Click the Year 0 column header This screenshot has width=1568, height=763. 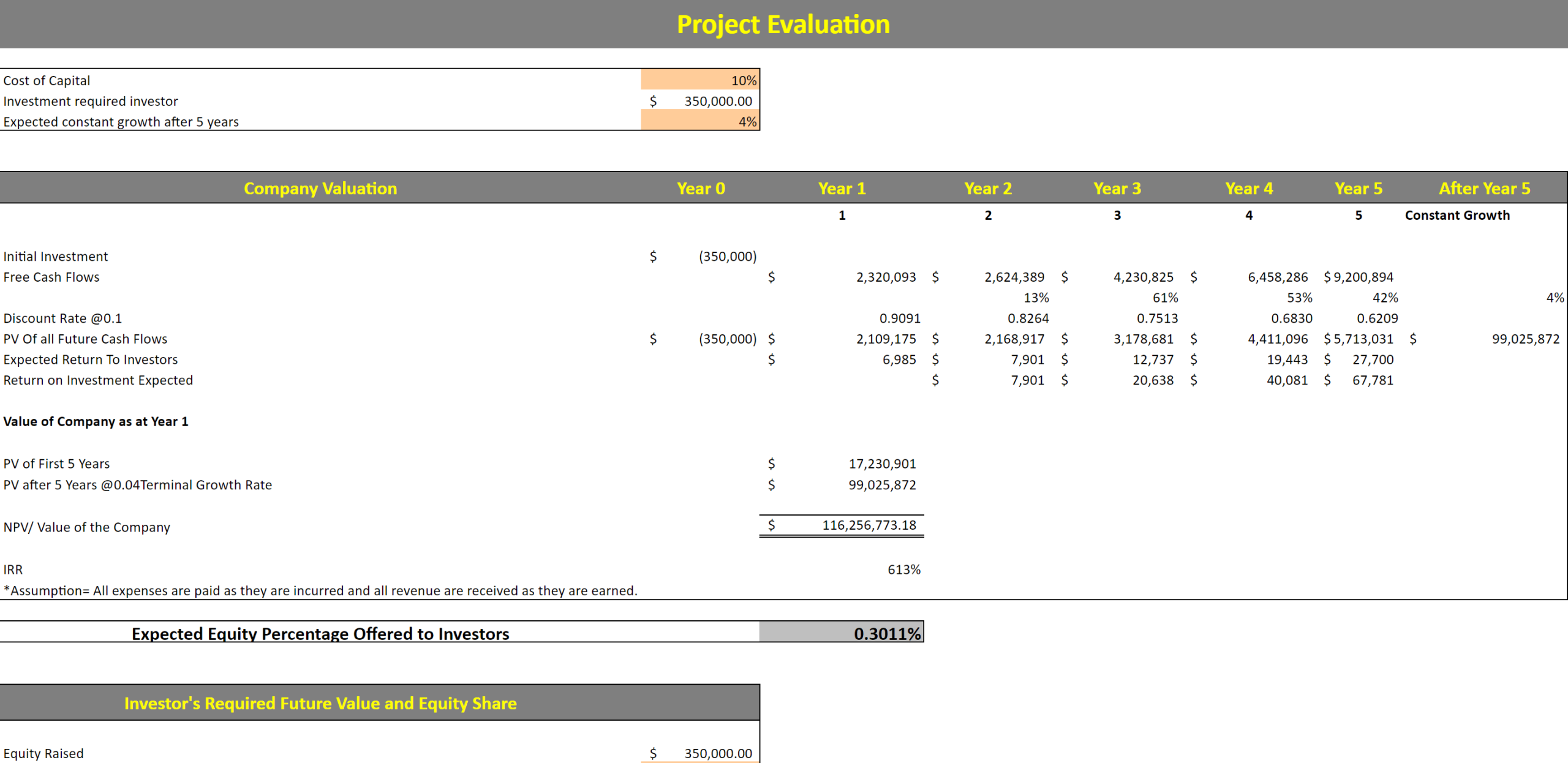pyautogui.click(x=701, y=188)
